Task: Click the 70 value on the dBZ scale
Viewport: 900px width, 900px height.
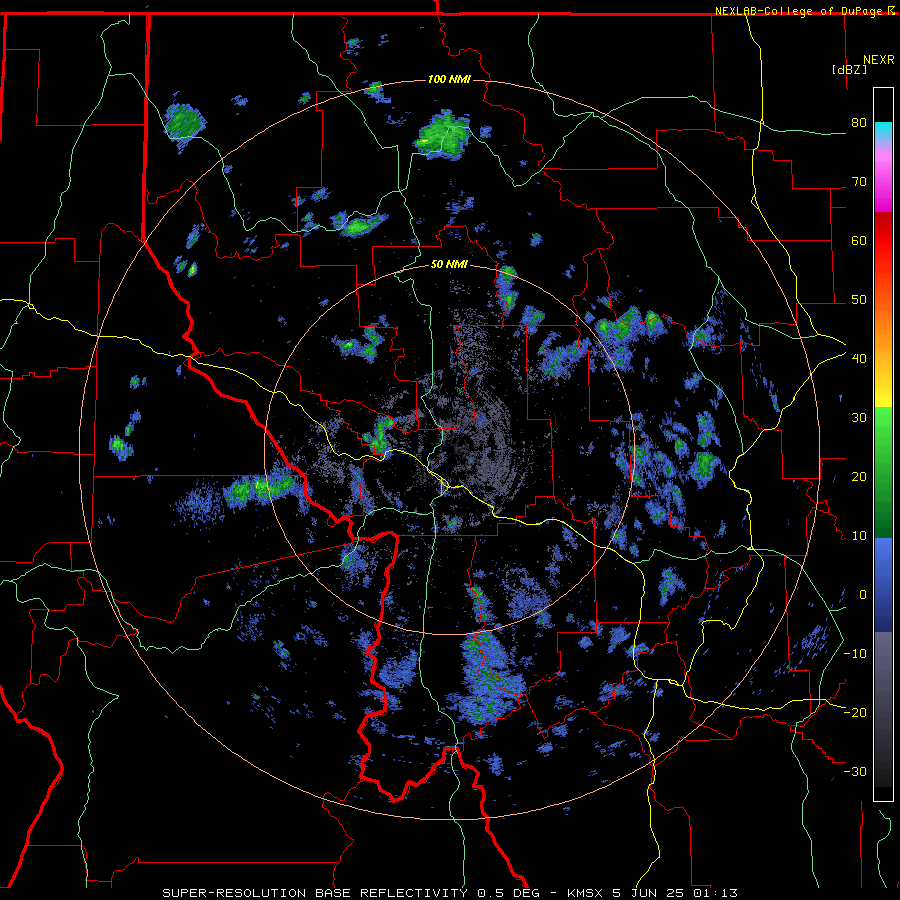Action: [859, 182]
